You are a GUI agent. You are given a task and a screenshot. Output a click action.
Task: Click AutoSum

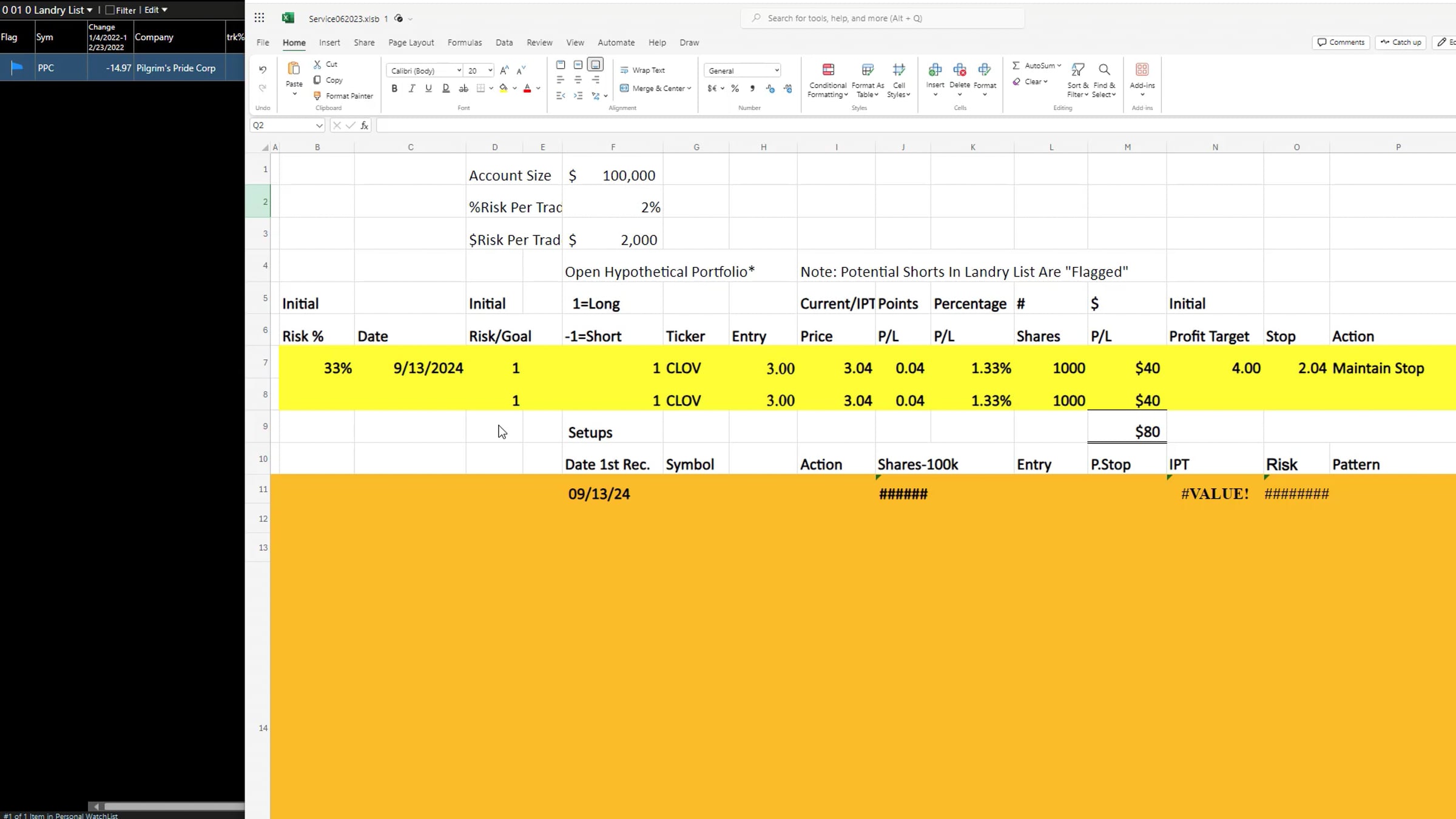[x=1036, y=66]
